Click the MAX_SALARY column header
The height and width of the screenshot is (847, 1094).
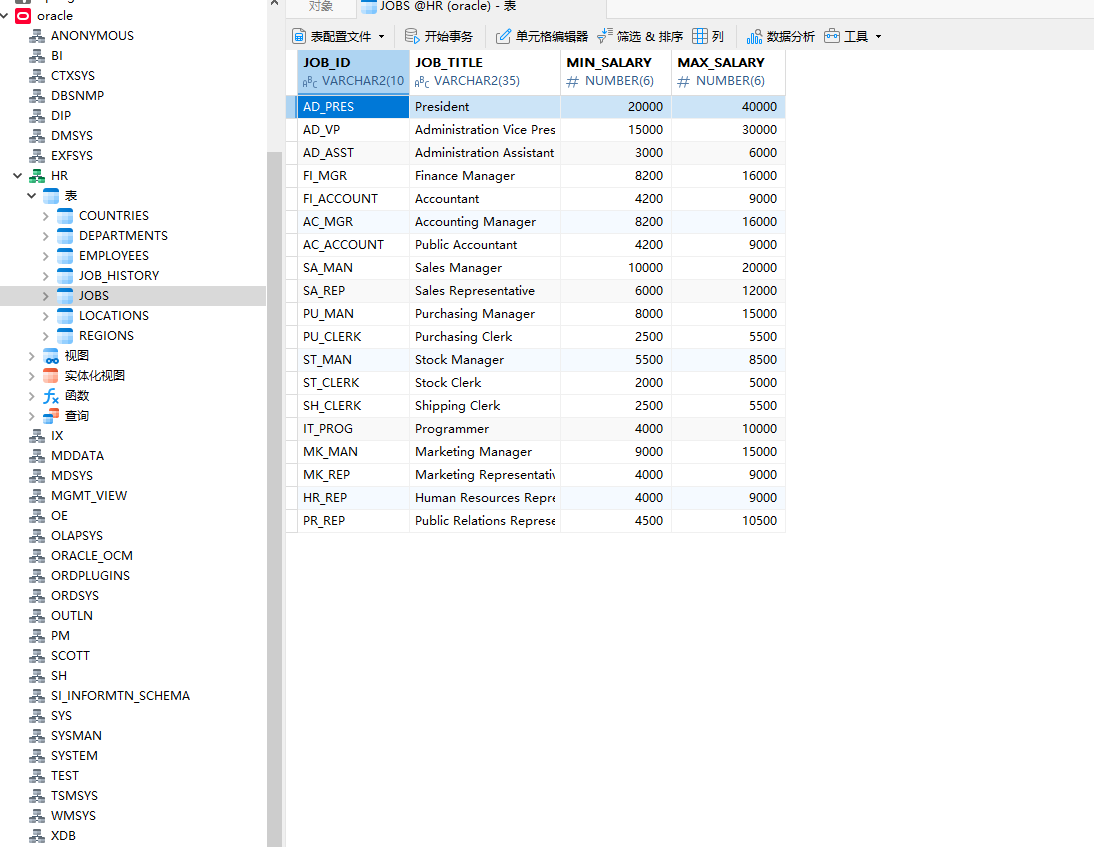[x=728, y=72]
